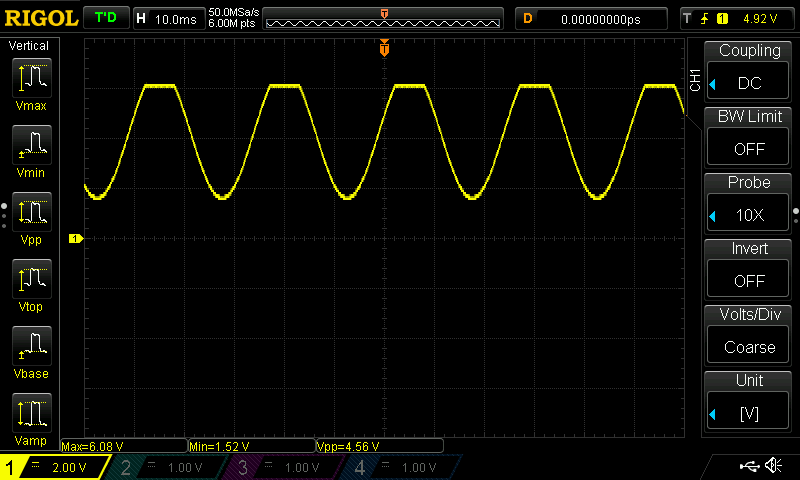The width and height of the screenshot is (800, 480).
Task: Select the Vbase measurement icon
Action: click(32, 346)
